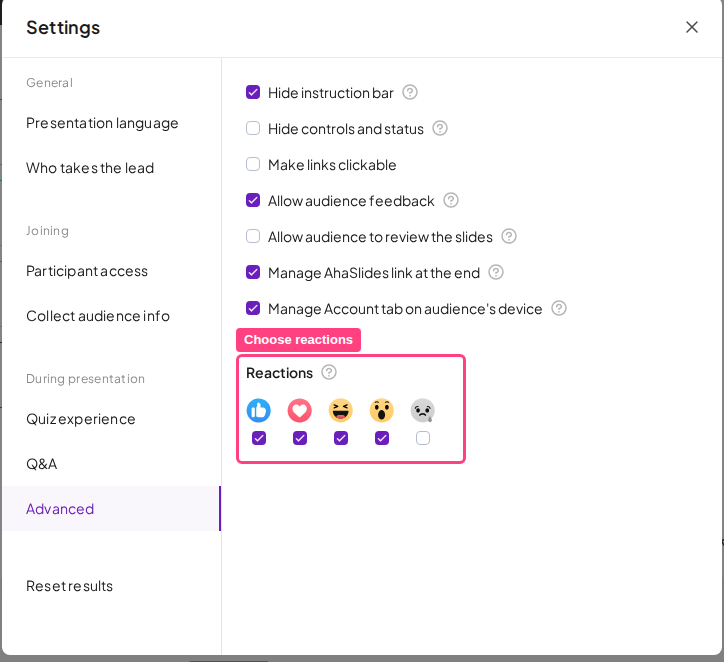Viewport: 724px width, 662px height.
Task: Click the crying face reaction emoji
Action: point(422,410)
